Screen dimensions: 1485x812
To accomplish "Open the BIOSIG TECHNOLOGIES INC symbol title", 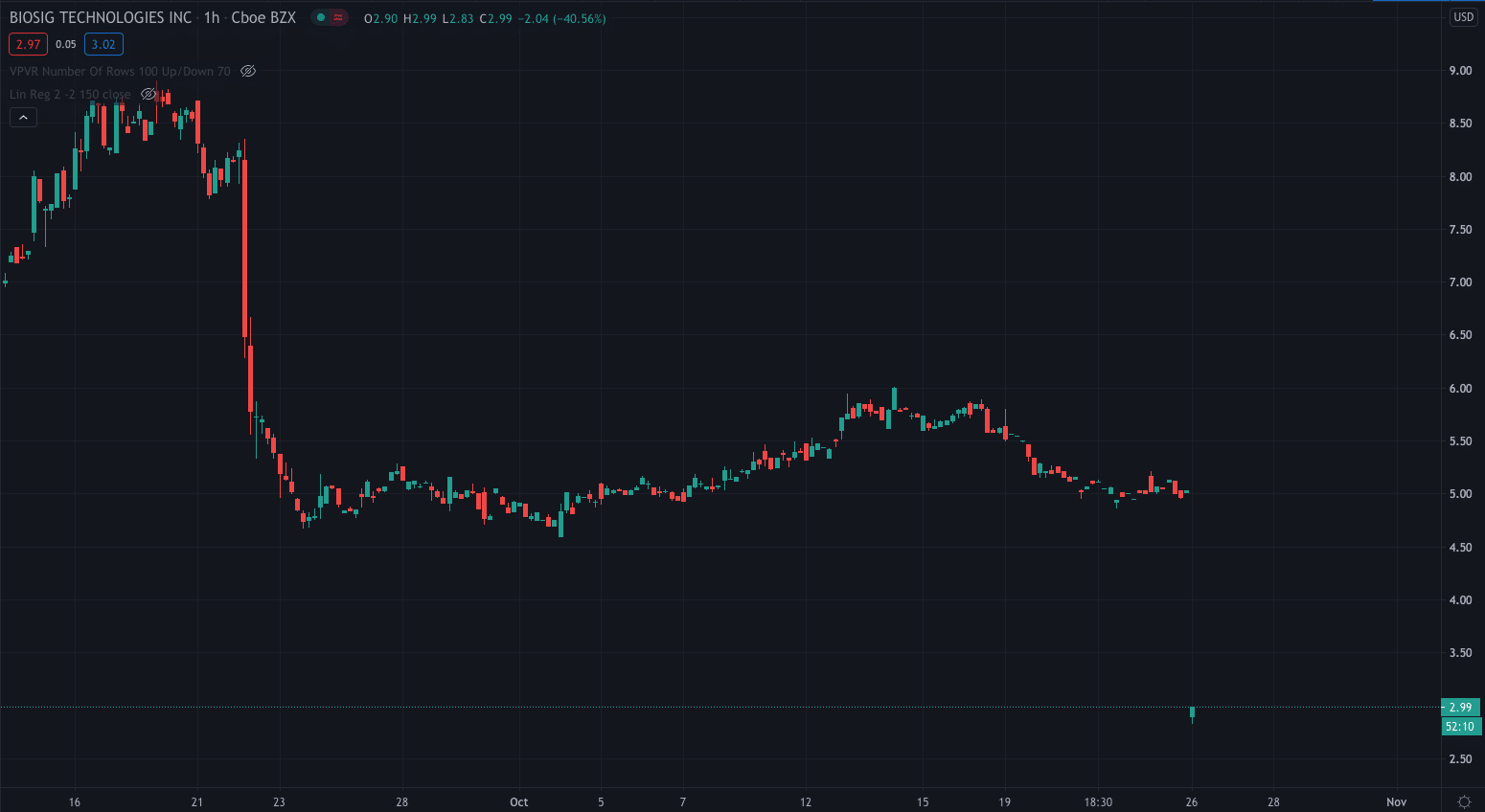I will (101, 17).
